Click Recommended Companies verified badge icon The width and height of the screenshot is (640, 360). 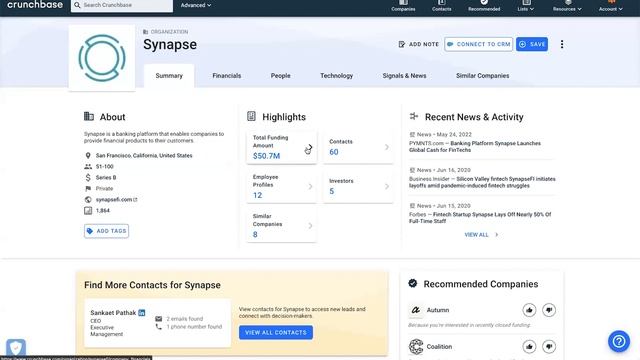[x=413, y=283]
